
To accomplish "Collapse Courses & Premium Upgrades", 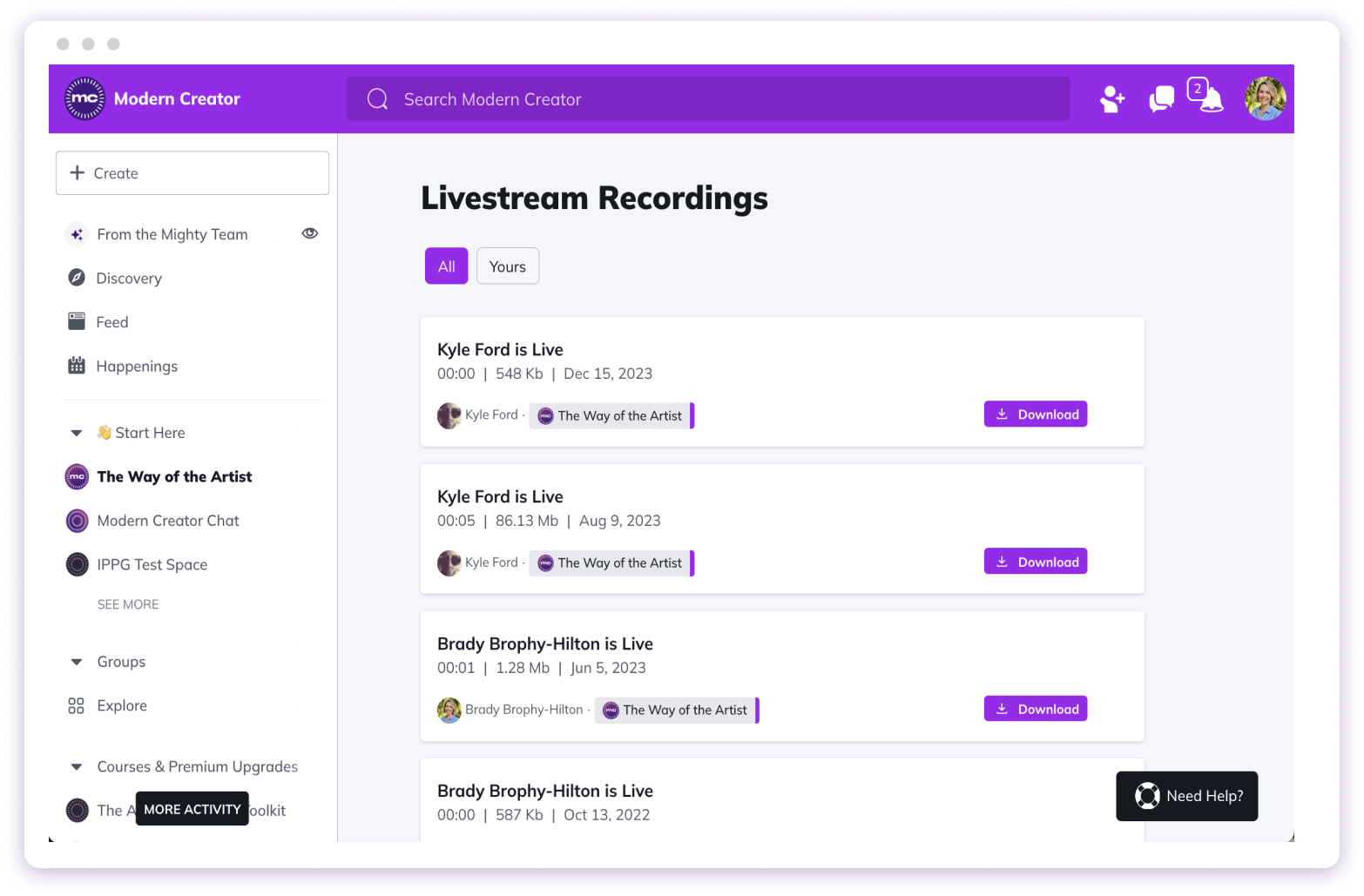I will click(76, 766).
